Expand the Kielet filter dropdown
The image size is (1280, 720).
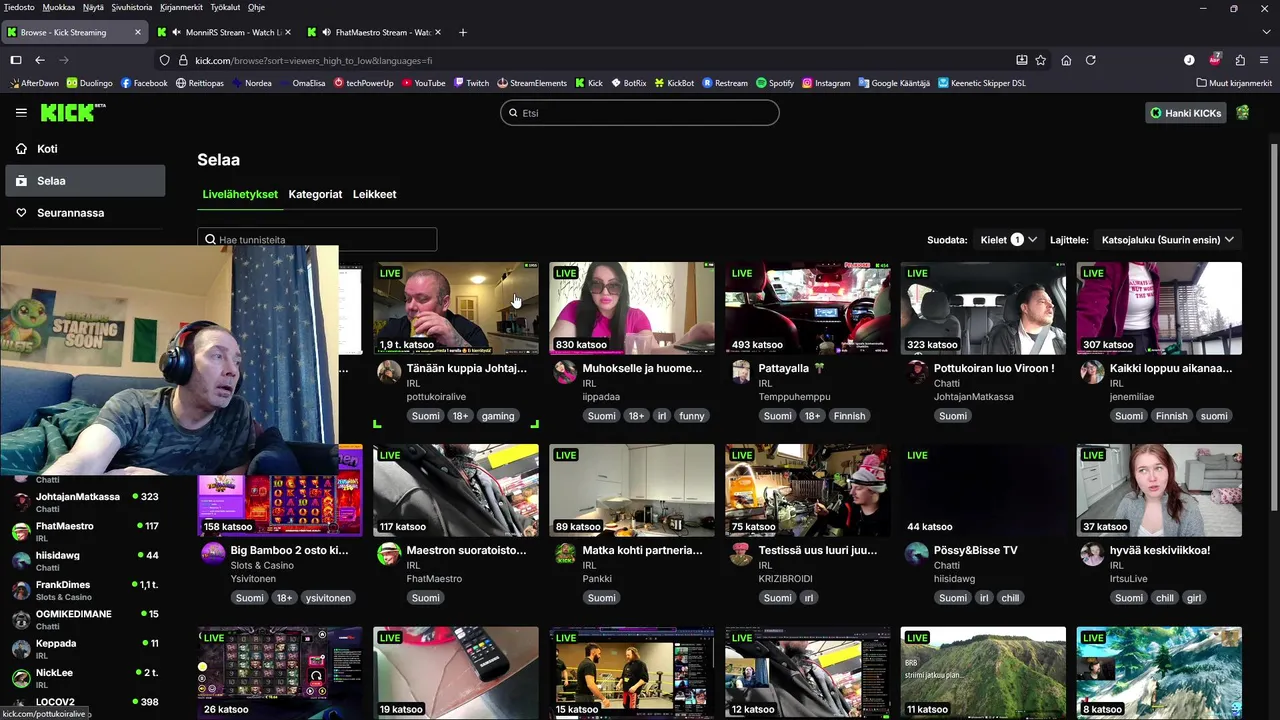[1008, 240]
